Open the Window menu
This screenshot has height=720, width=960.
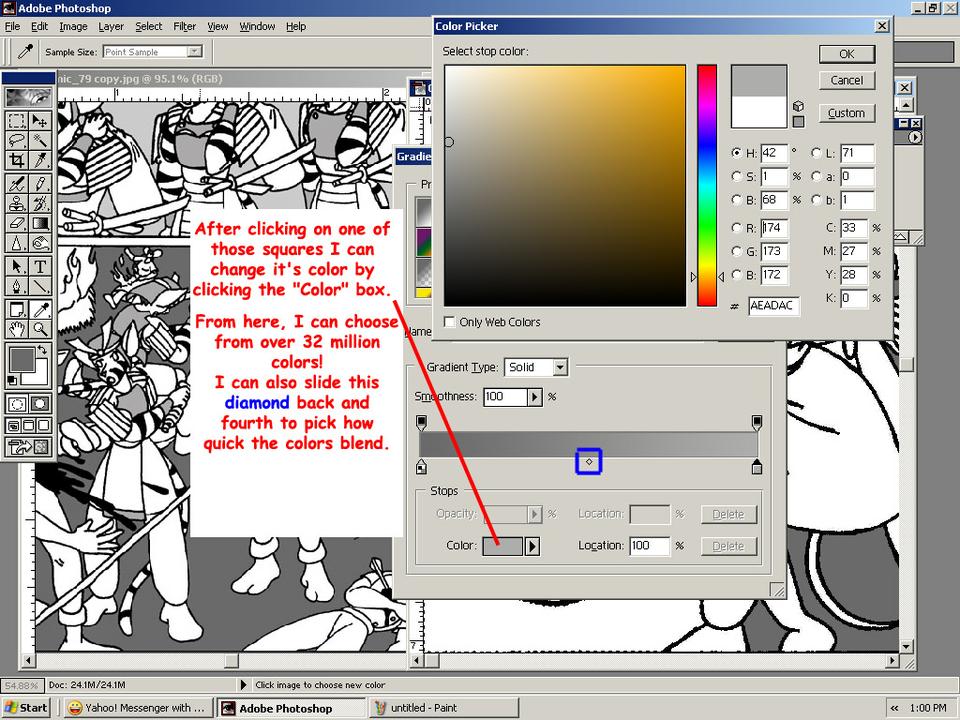[x=257, y=26]
